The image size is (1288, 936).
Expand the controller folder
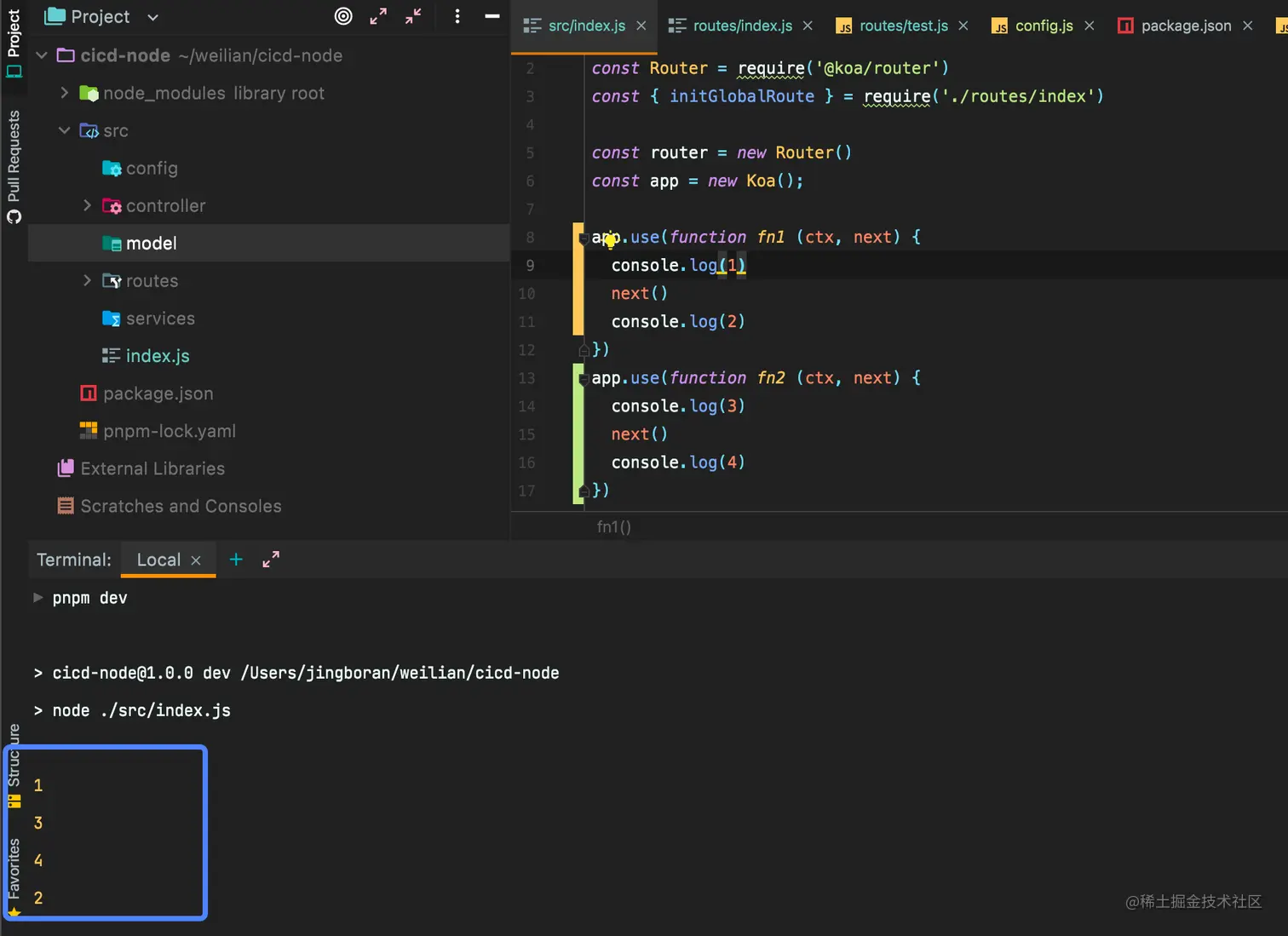click(x=87, y=205)
